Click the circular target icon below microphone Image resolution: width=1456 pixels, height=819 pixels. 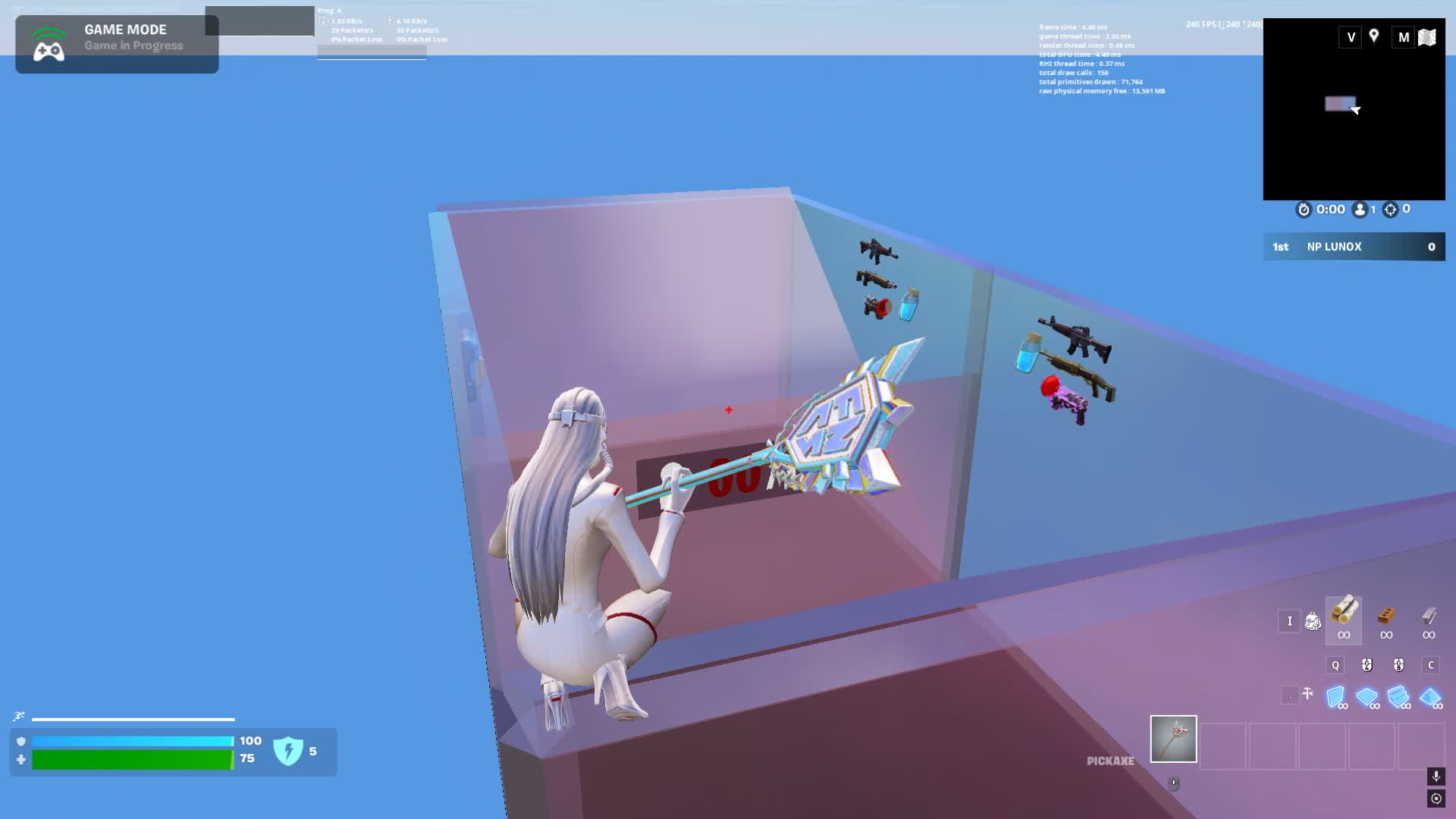[1436, 799]
